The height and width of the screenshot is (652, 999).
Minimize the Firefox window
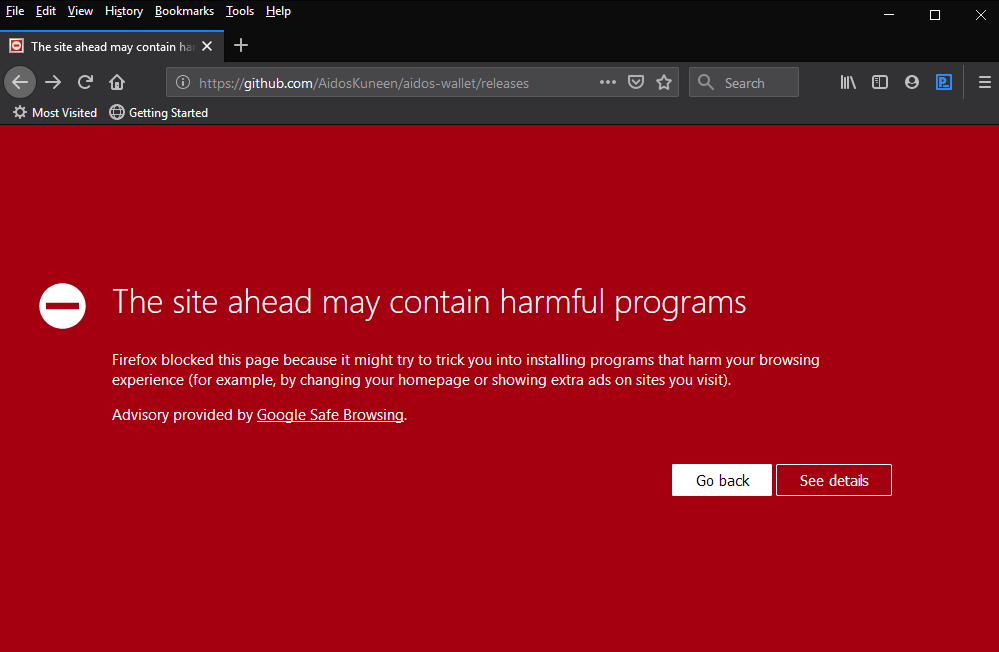[x=889, y=14]
